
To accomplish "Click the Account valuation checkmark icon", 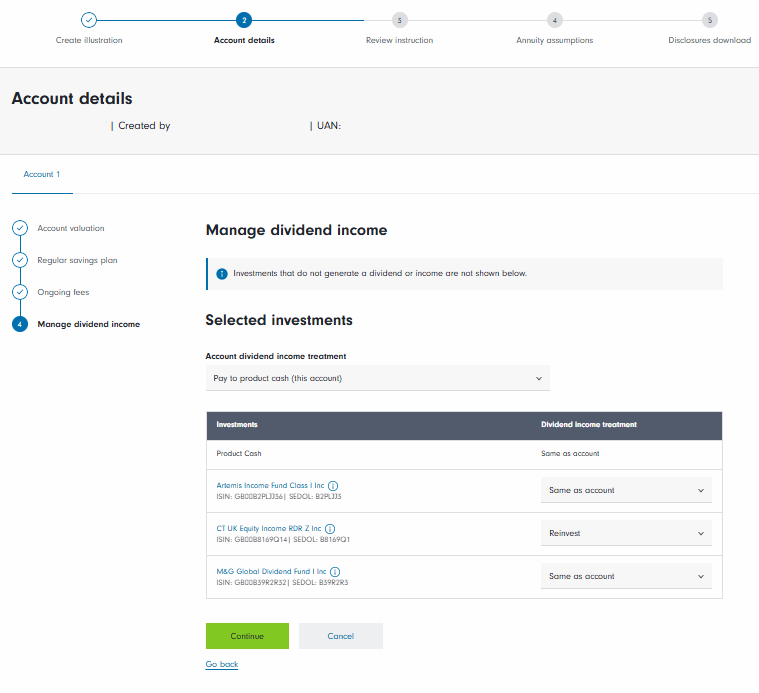I will point(20,228).
